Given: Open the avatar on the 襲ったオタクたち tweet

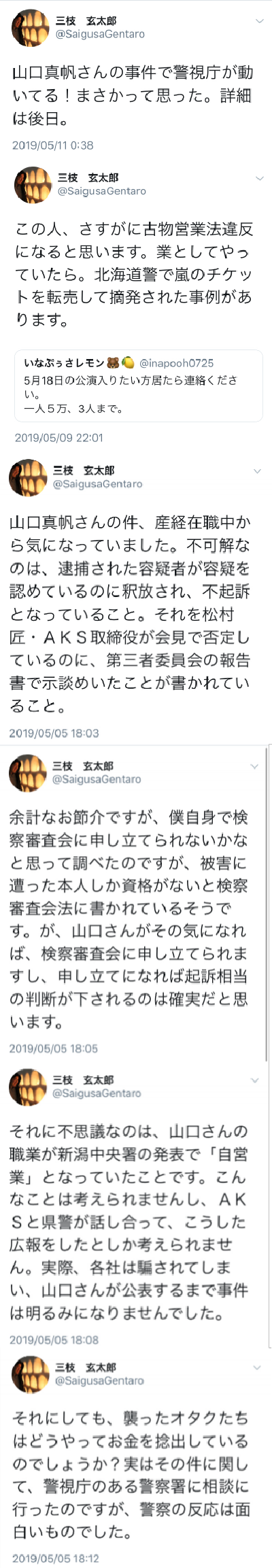Looking at the screenshot, I should point(31,1374).
